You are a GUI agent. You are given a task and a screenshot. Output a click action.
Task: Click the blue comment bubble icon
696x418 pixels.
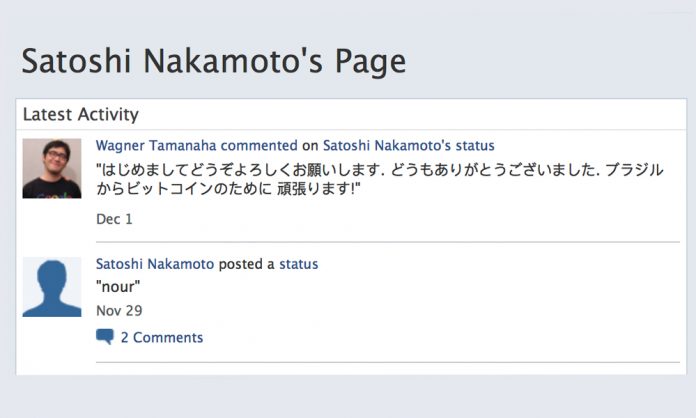(105, 337)
